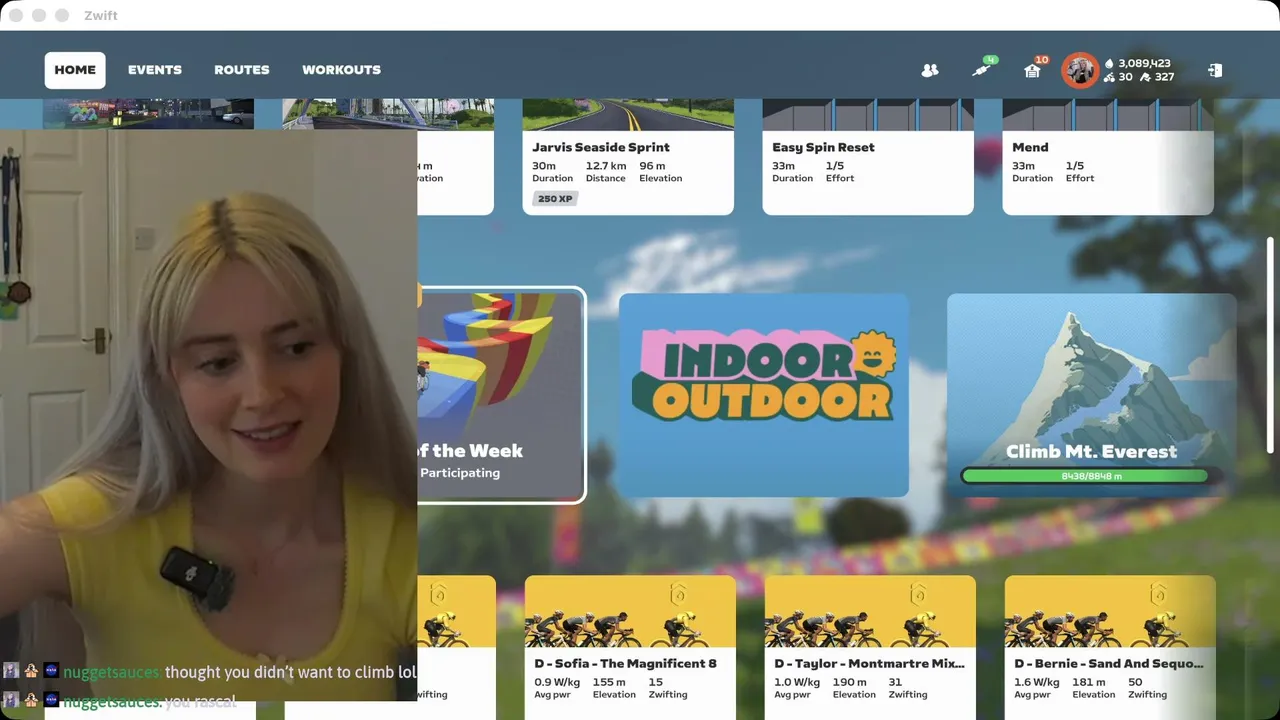
Task: Open the ROUTES tab
Action: 242,70
